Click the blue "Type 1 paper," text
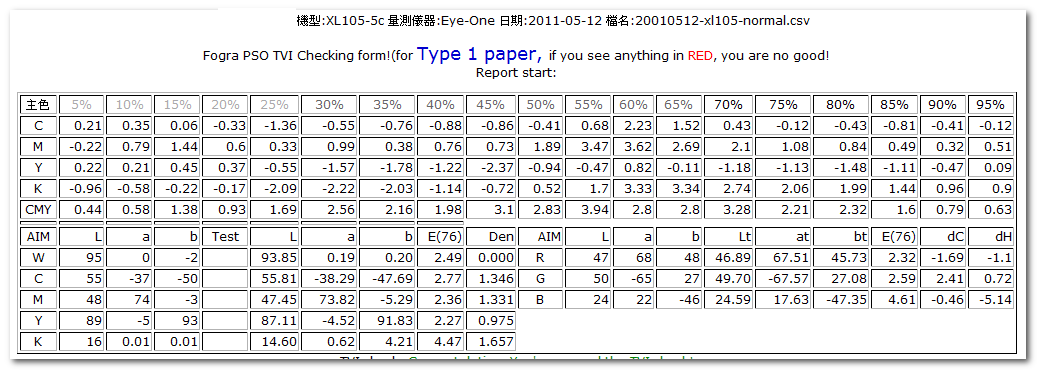Viewport: 1037px width, 370px height. pyautogui.click(x=480, y=54)
